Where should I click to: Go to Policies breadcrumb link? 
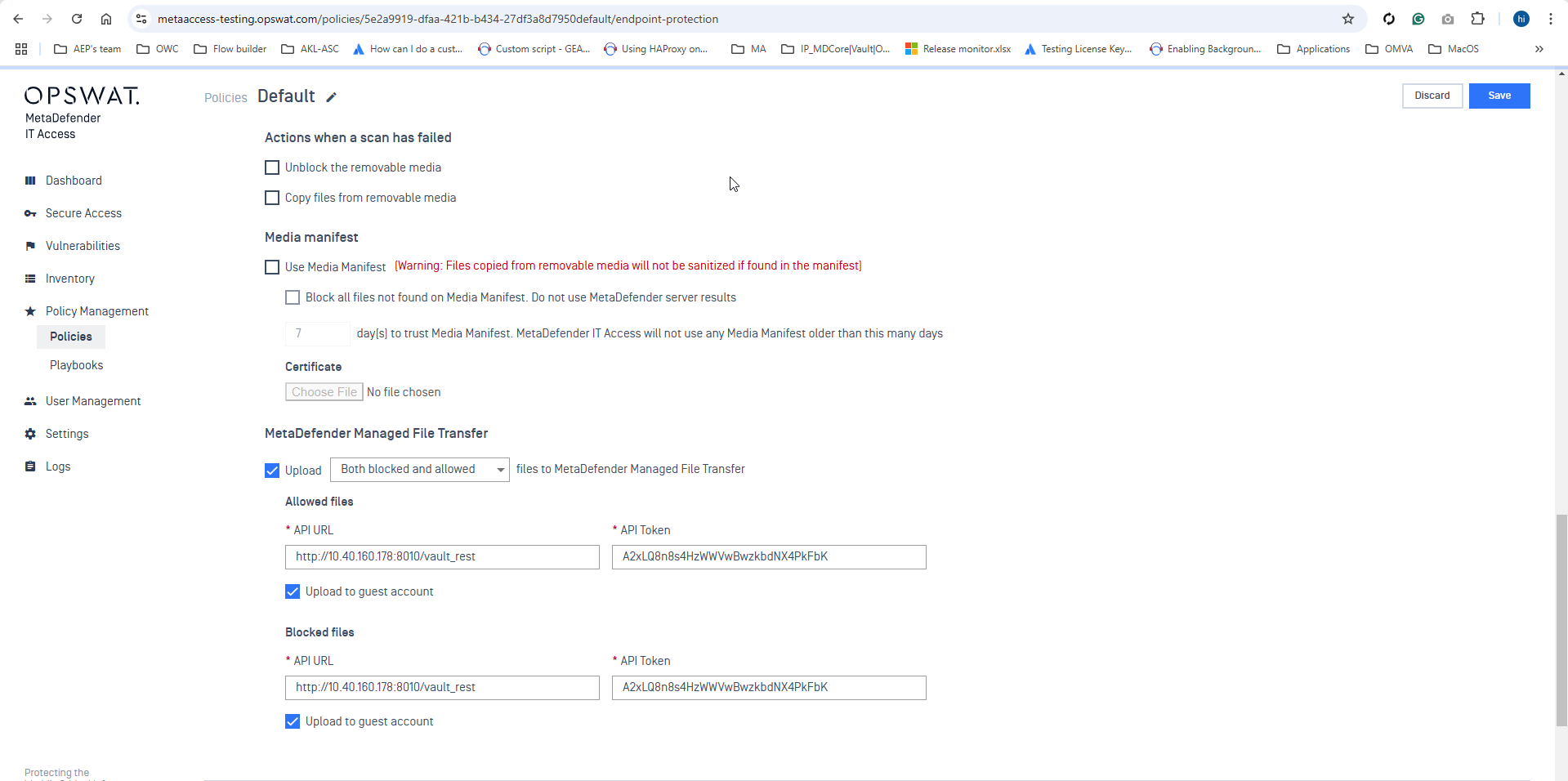click(226, 98)
